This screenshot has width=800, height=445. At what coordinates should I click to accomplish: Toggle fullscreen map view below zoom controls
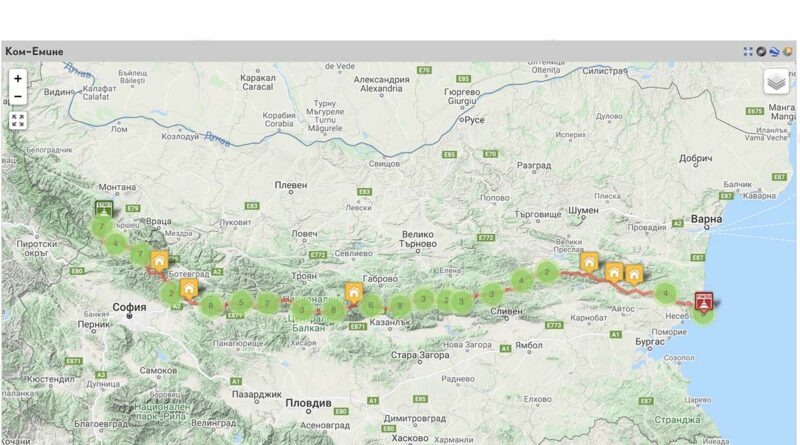click(x=18, y=121)
